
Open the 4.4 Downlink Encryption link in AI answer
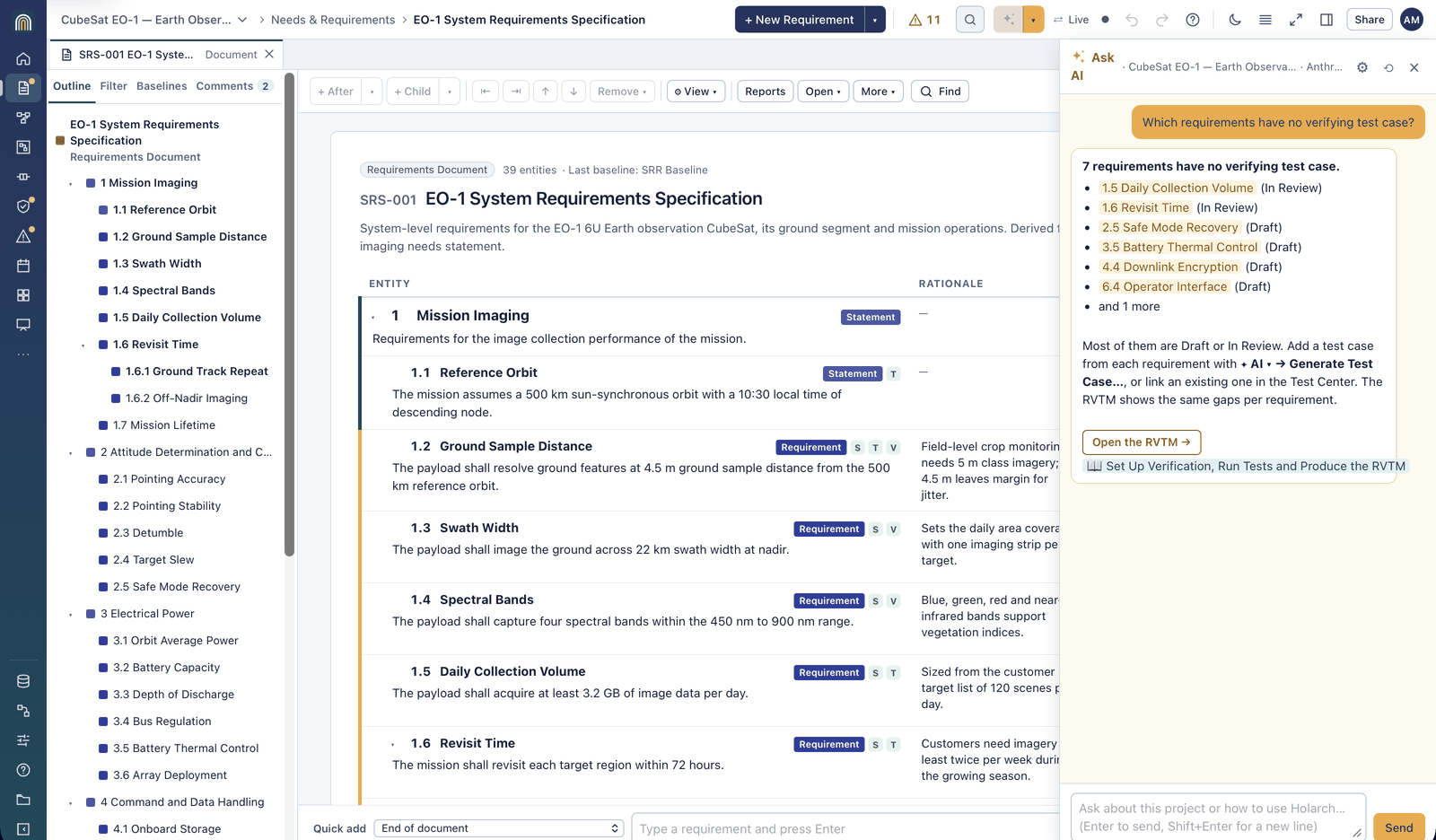(1169, 267)
